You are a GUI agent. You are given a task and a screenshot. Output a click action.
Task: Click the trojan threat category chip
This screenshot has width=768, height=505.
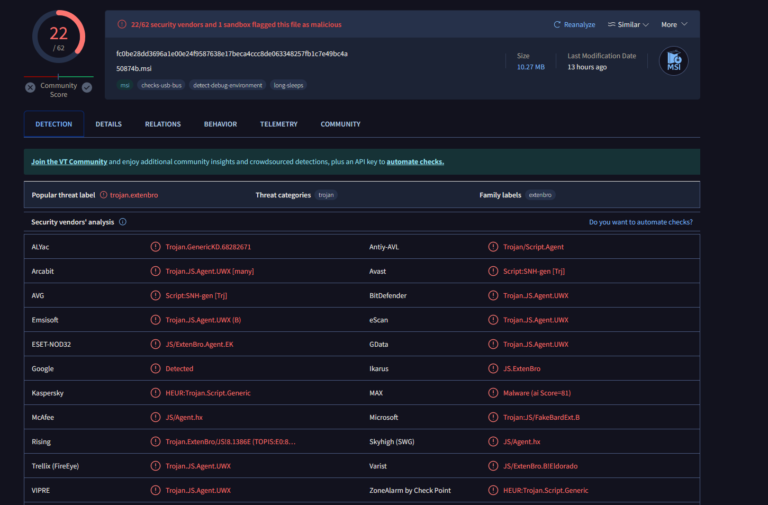coord(326,195)
